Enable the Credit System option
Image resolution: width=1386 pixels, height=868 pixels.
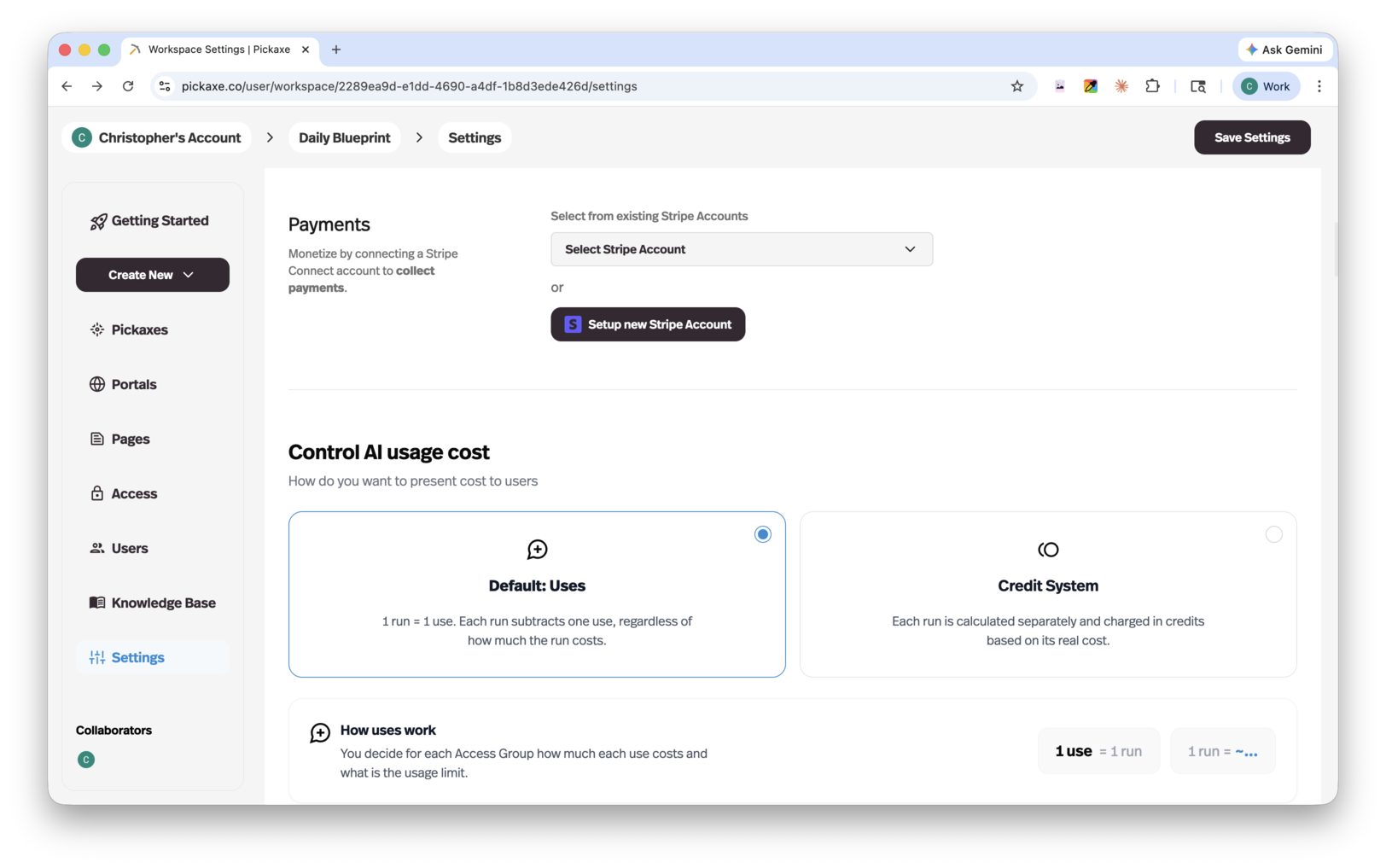[1274, 533]
